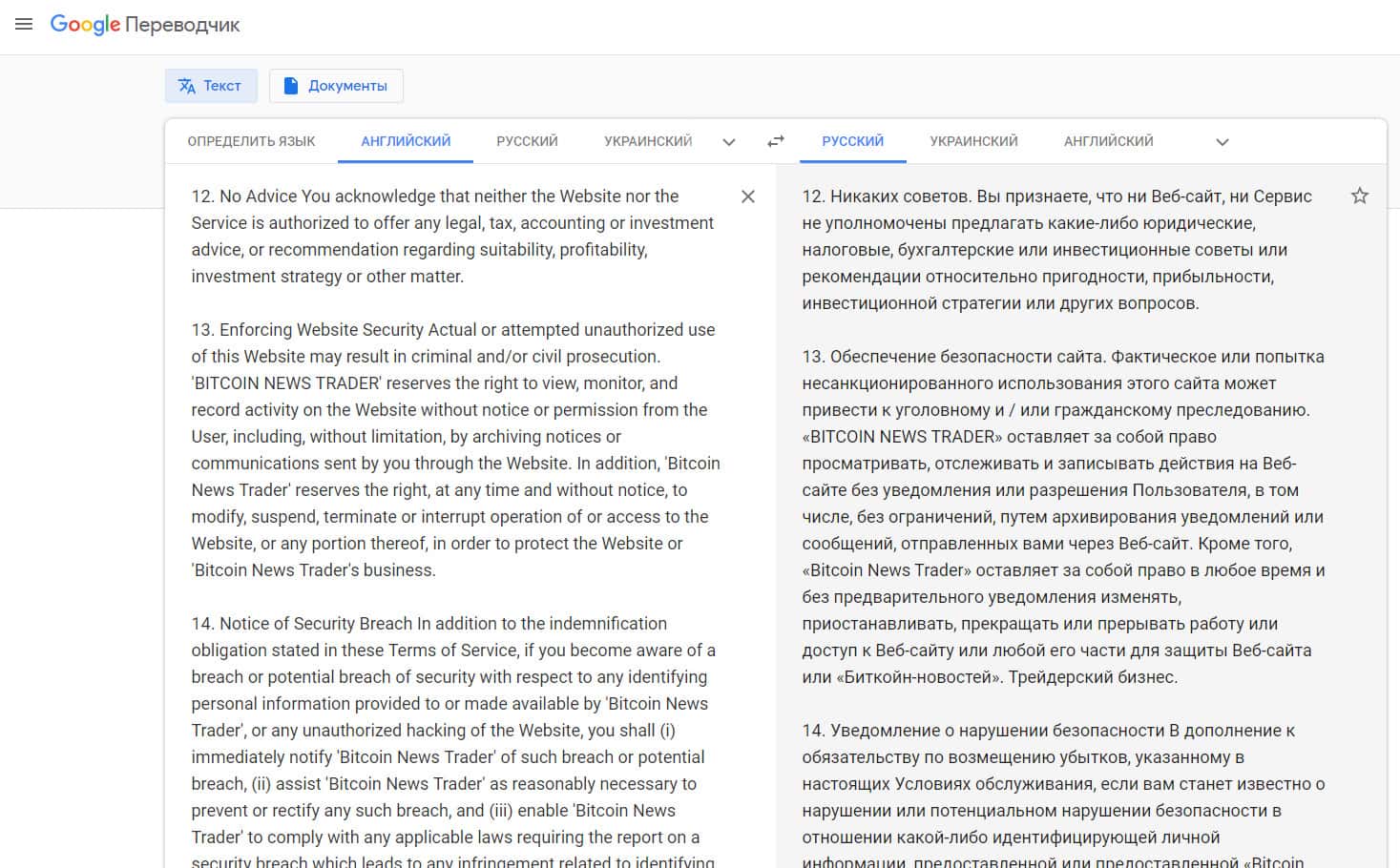Click the text 'Трейдерский бизнес.'
The image size is (1400, 868).
click(x=1093, y=677)
